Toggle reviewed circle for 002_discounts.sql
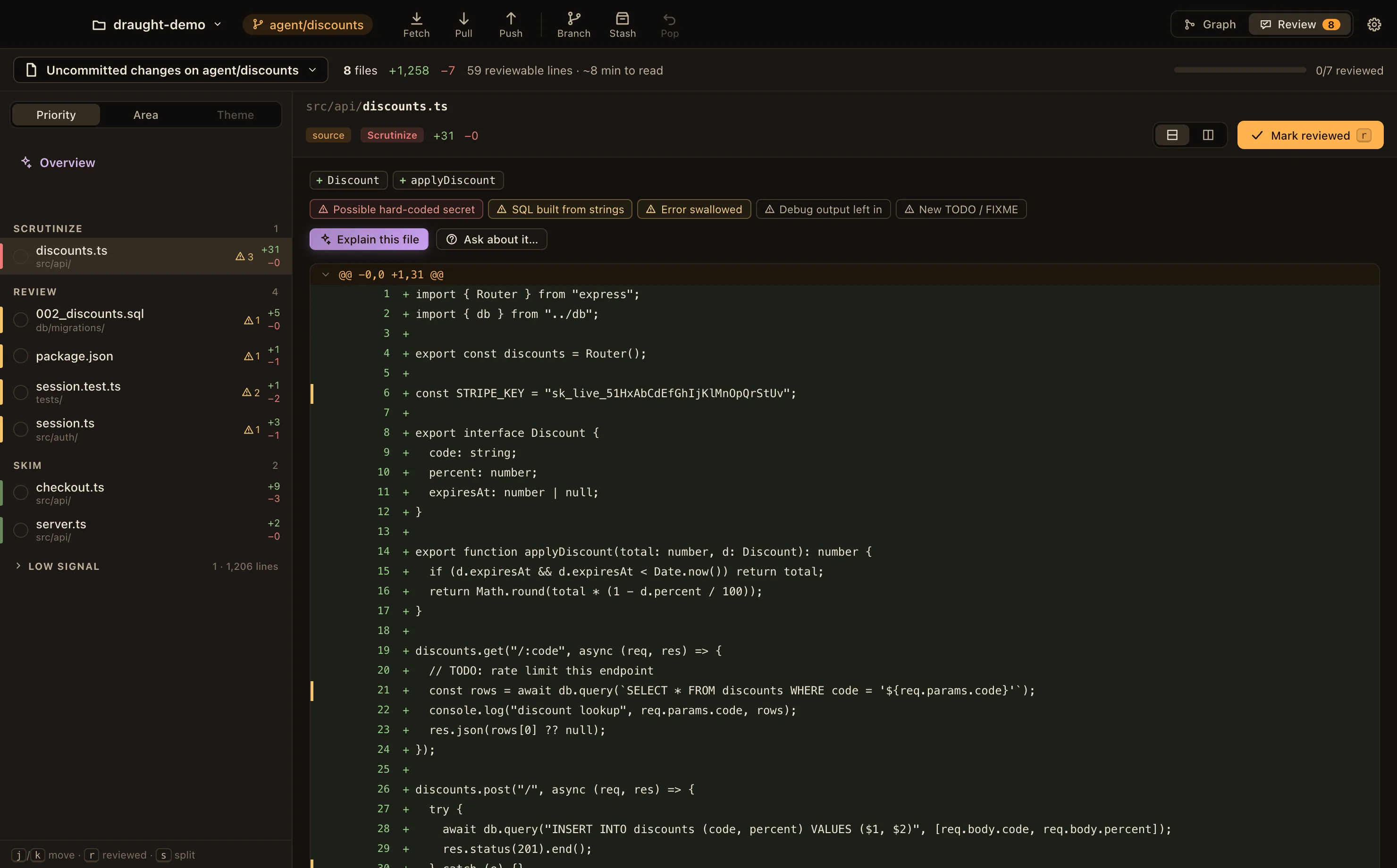The image size is (1397, 868). (x=21, y=320)
